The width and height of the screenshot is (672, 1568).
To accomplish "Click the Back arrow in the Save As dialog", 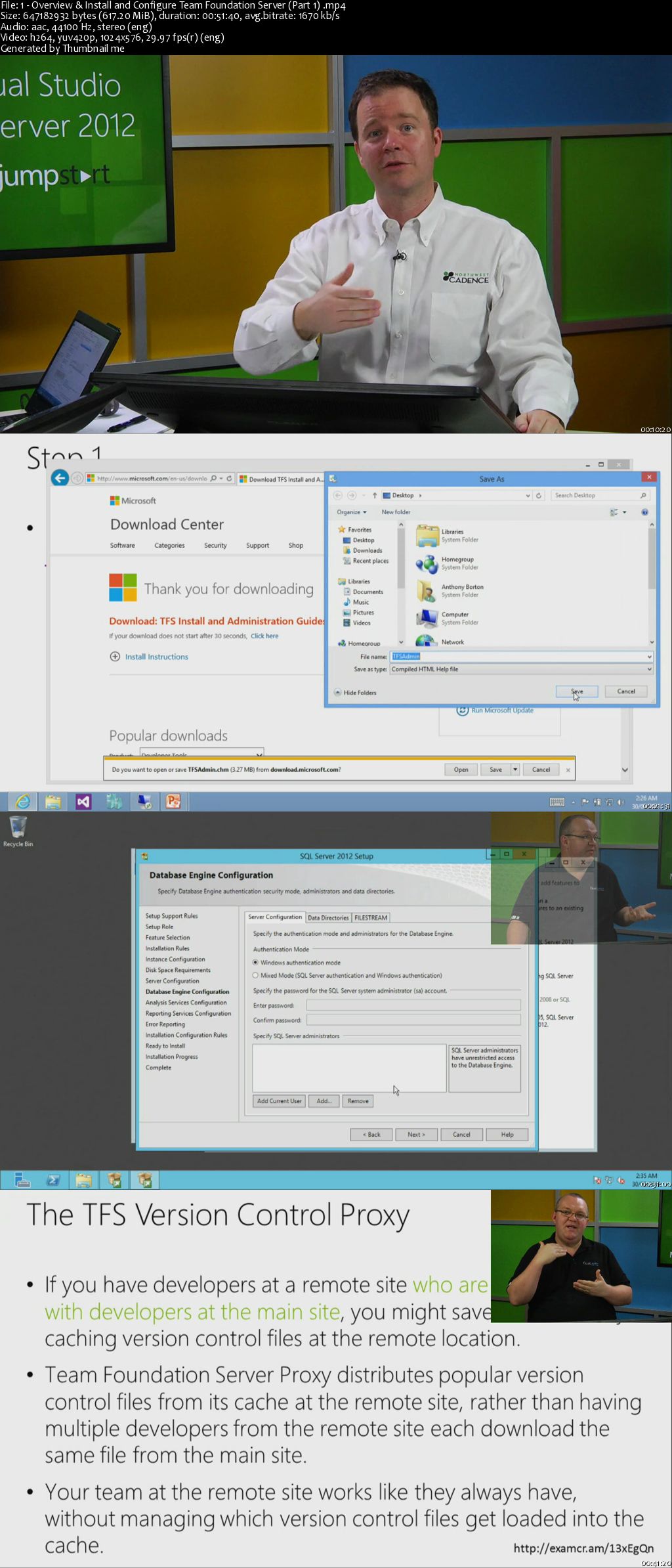I will coord(338,495).
